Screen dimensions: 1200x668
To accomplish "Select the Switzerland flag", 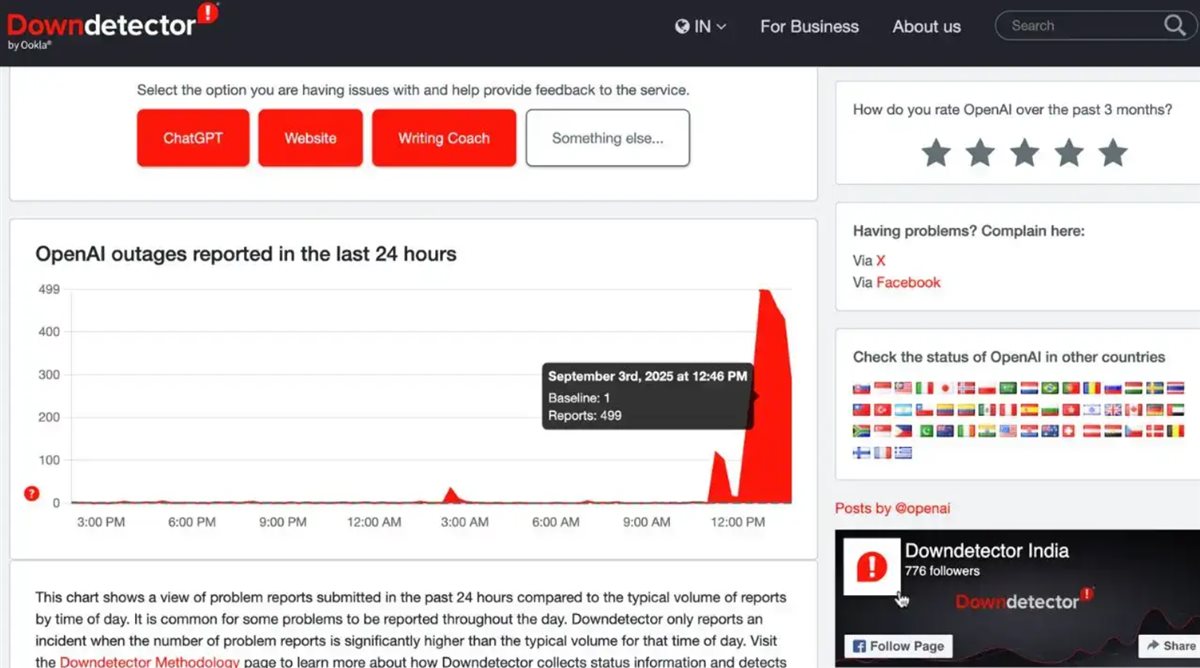I will click(1069, 431).
